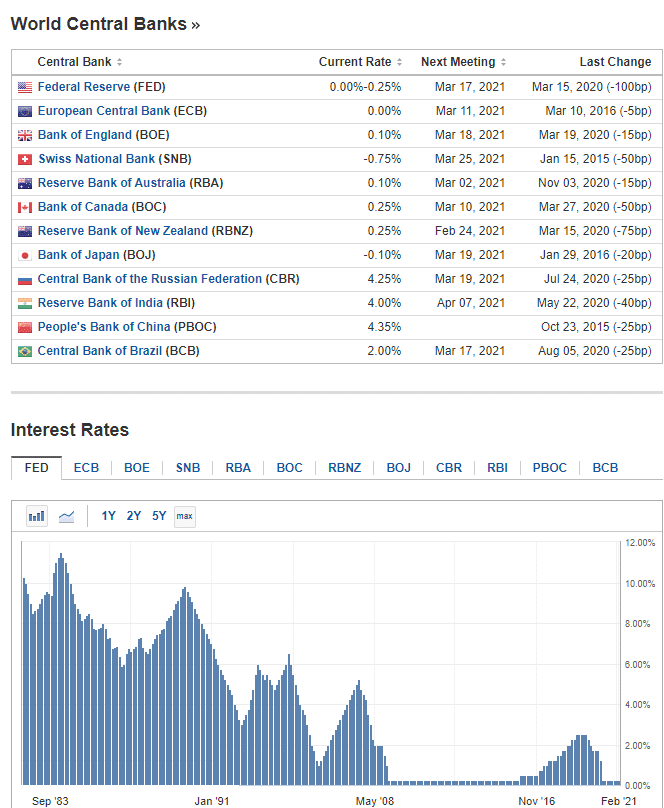View the BOJ tab
This screenshot has width=664, height=808.
coord(399,468)
